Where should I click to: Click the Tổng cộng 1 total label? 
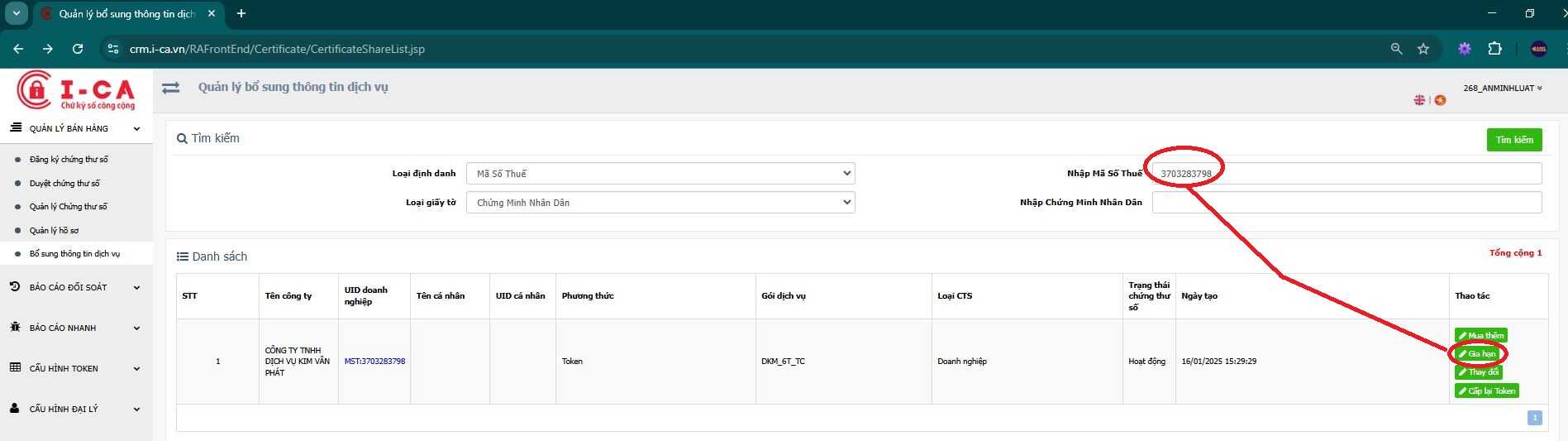tap(1515, 252)
